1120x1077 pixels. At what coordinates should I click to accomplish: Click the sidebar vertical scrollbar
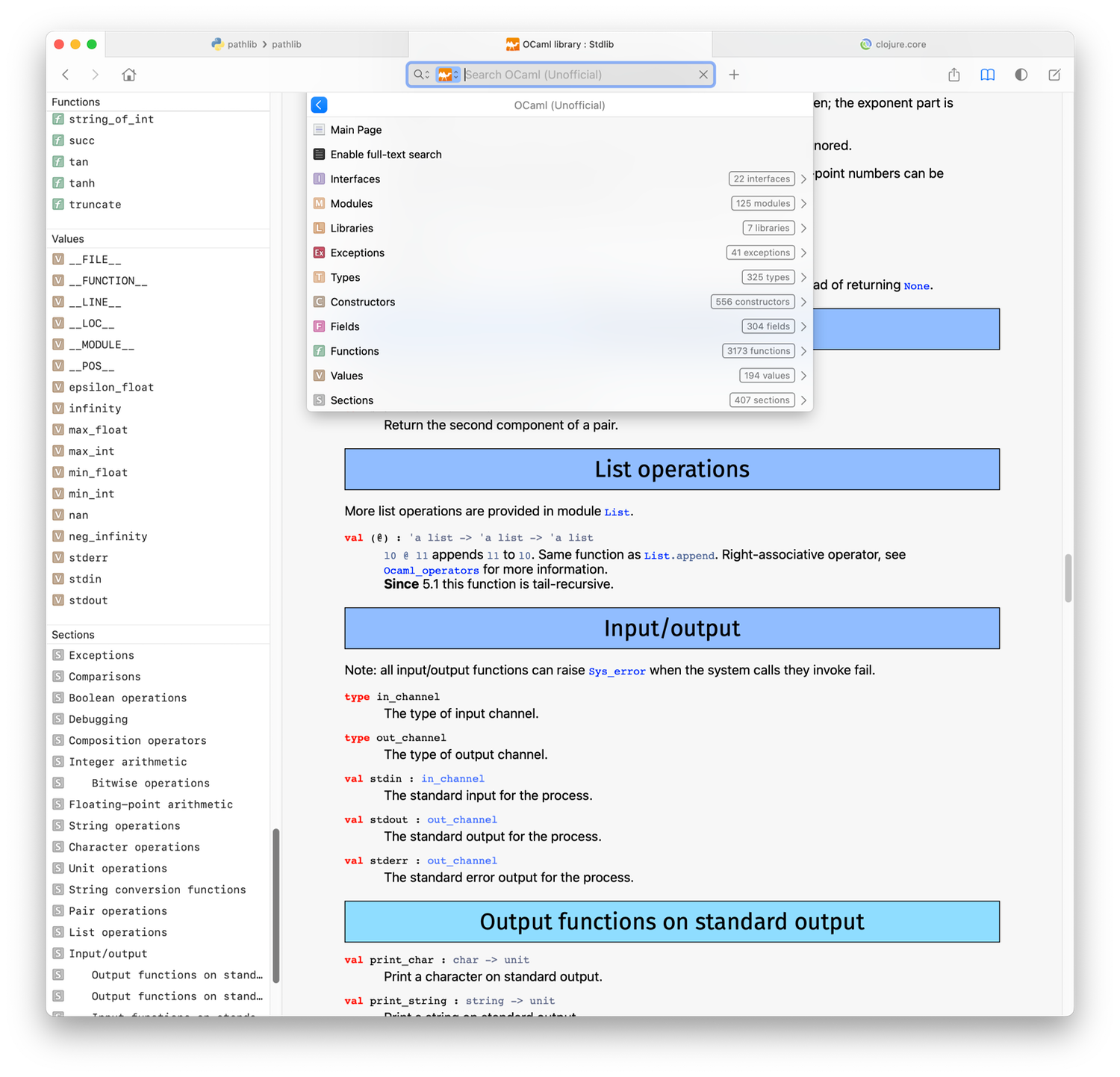276,905
